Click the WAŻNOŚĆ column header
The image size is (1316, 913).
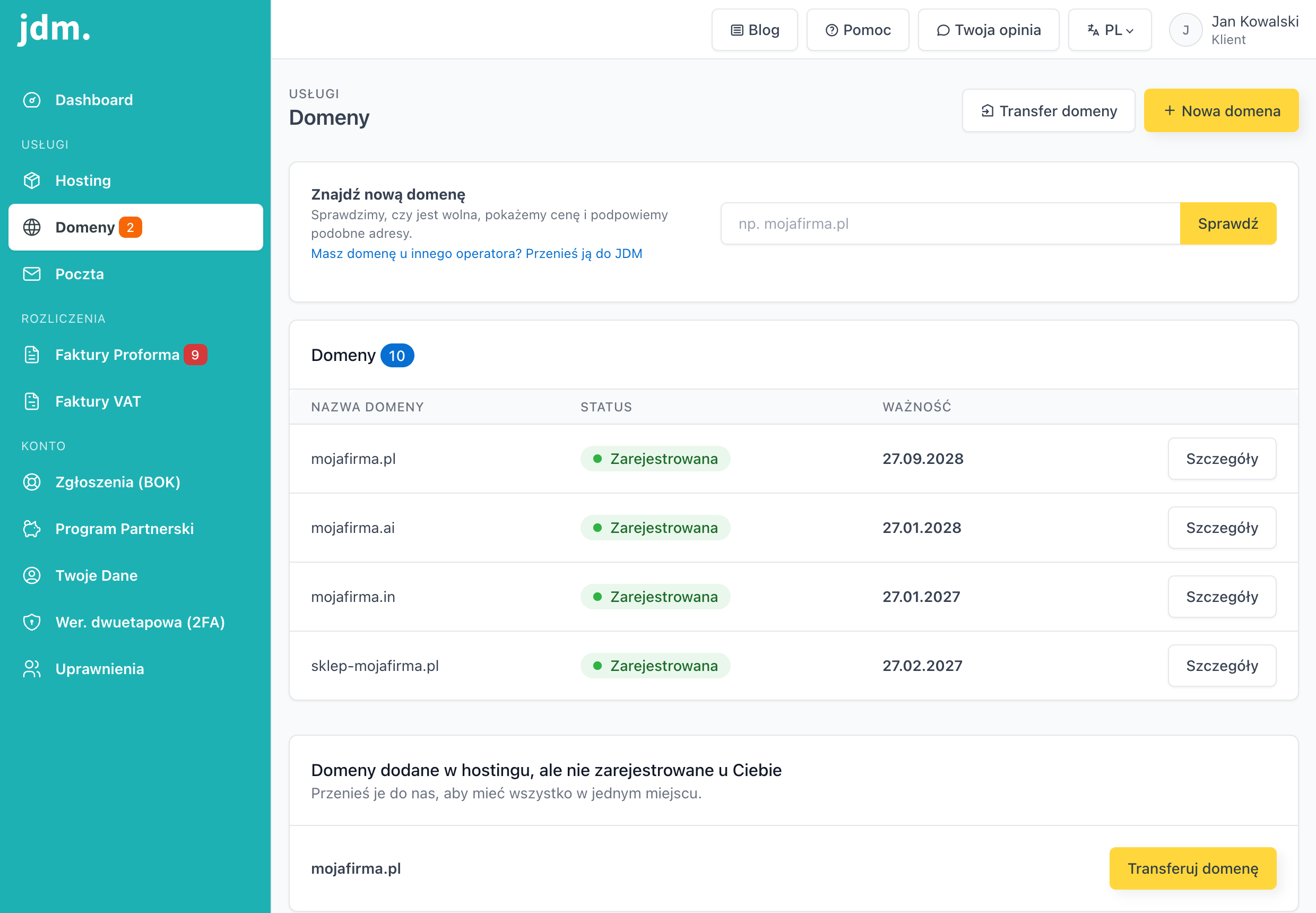tap(917, 407)
